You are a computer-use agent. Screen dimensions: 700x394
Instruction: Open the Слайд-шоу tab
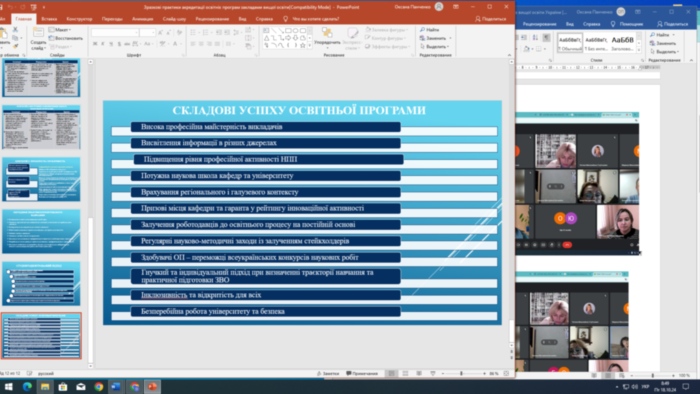coord(174,19)
